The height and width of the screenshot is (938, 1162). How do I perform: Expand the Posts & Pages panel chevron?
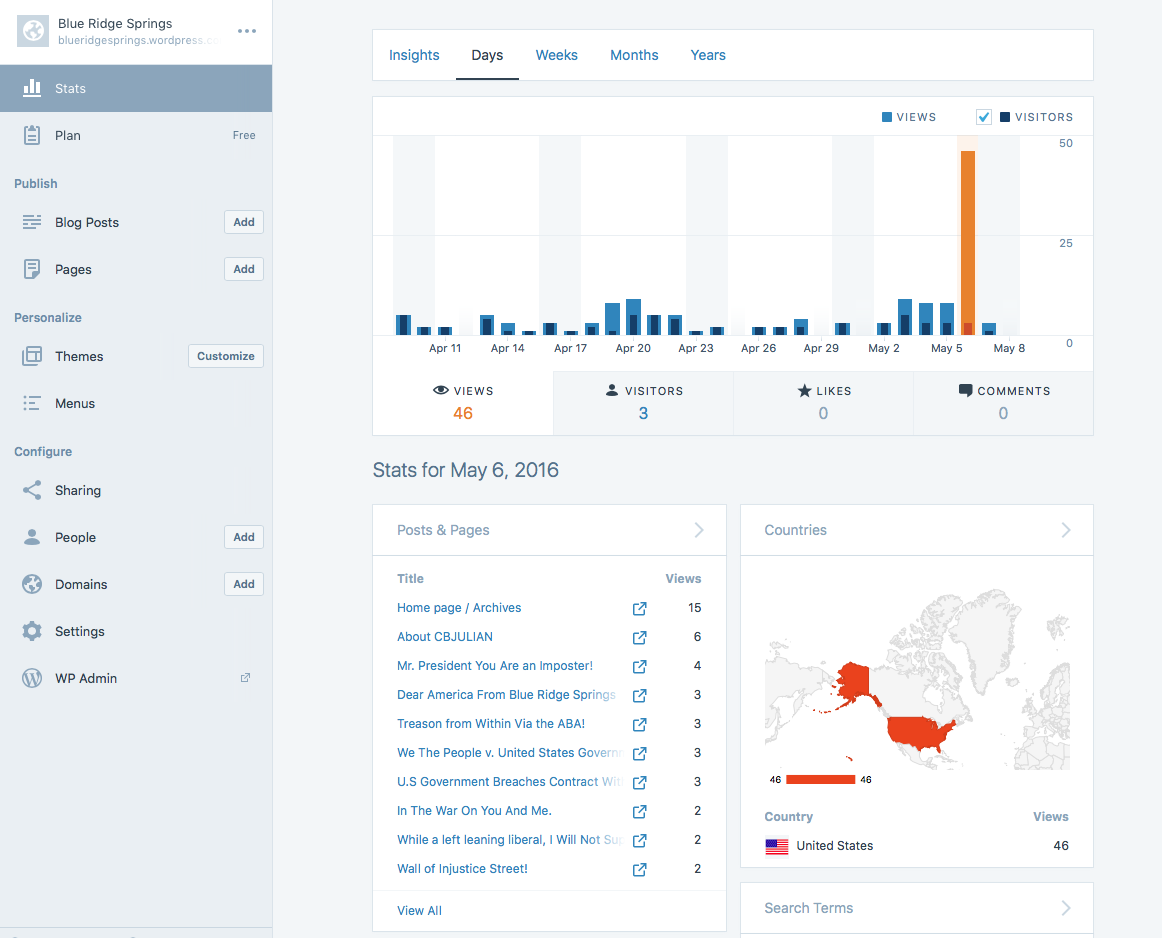pos(699,530)
